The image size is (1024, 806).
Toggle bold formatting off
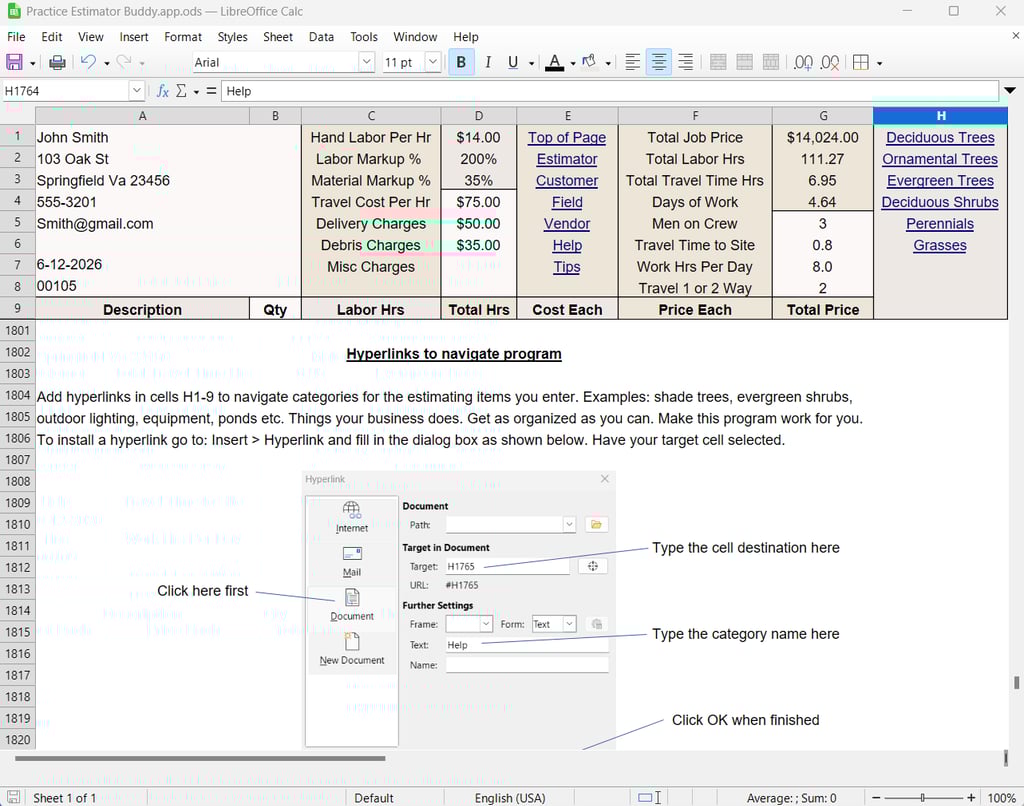[460, 62]
